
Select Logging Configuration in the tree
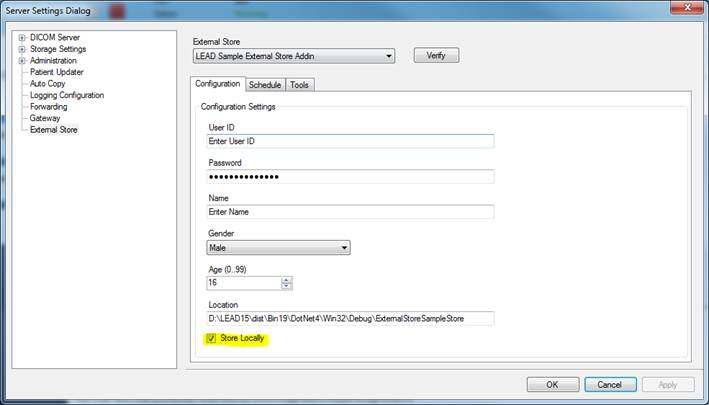tap(66, 95)
